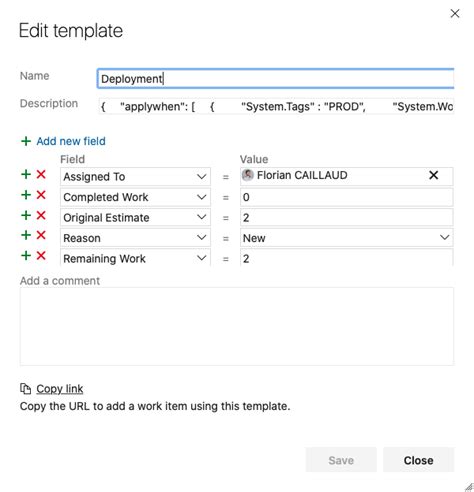Add a field after the Completed Work row
This screenshot has width=474, height=492.
tap(26, 195)
